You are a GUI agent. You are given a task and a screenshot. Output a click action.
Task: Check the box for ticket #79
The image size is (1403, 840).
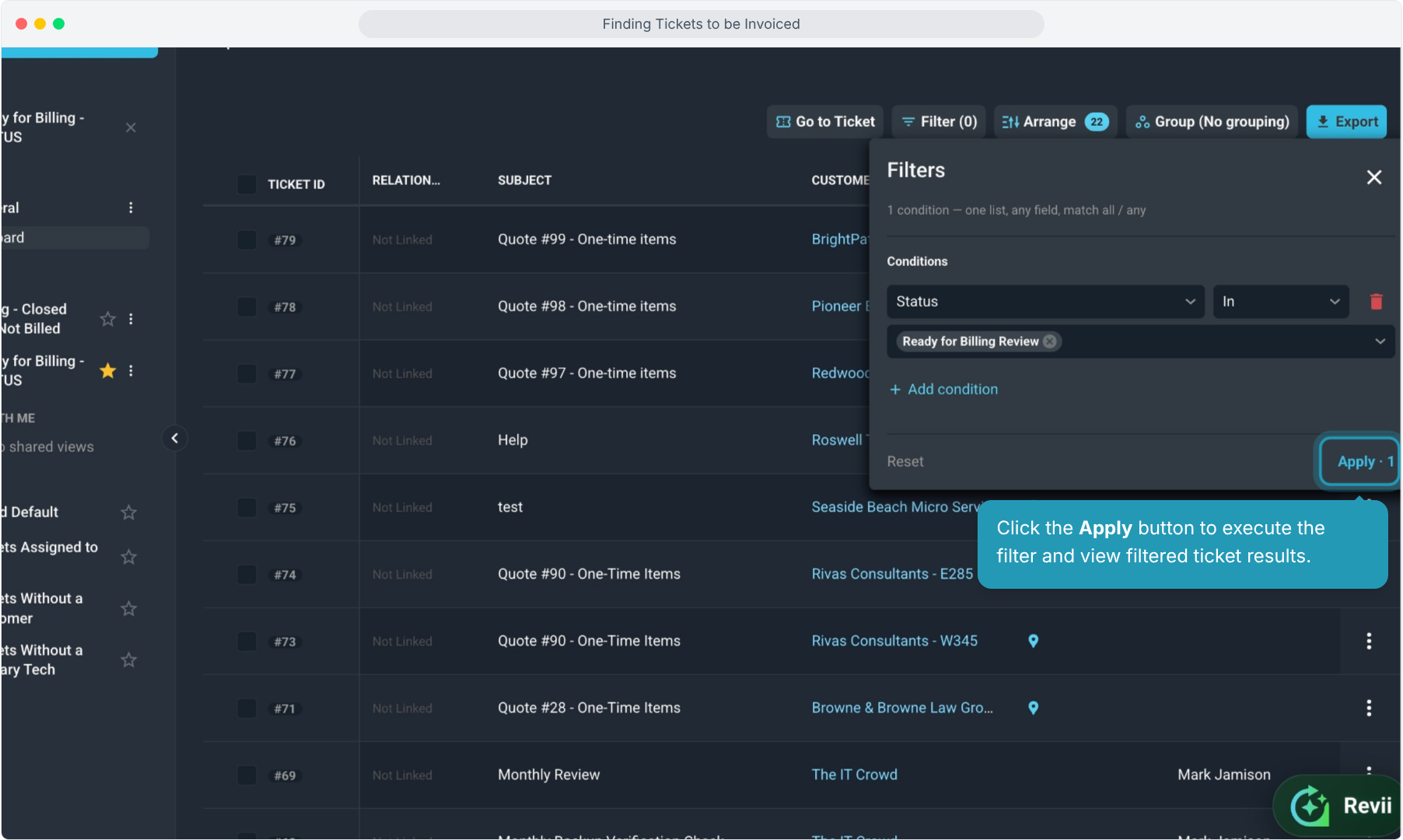point(247,240)
